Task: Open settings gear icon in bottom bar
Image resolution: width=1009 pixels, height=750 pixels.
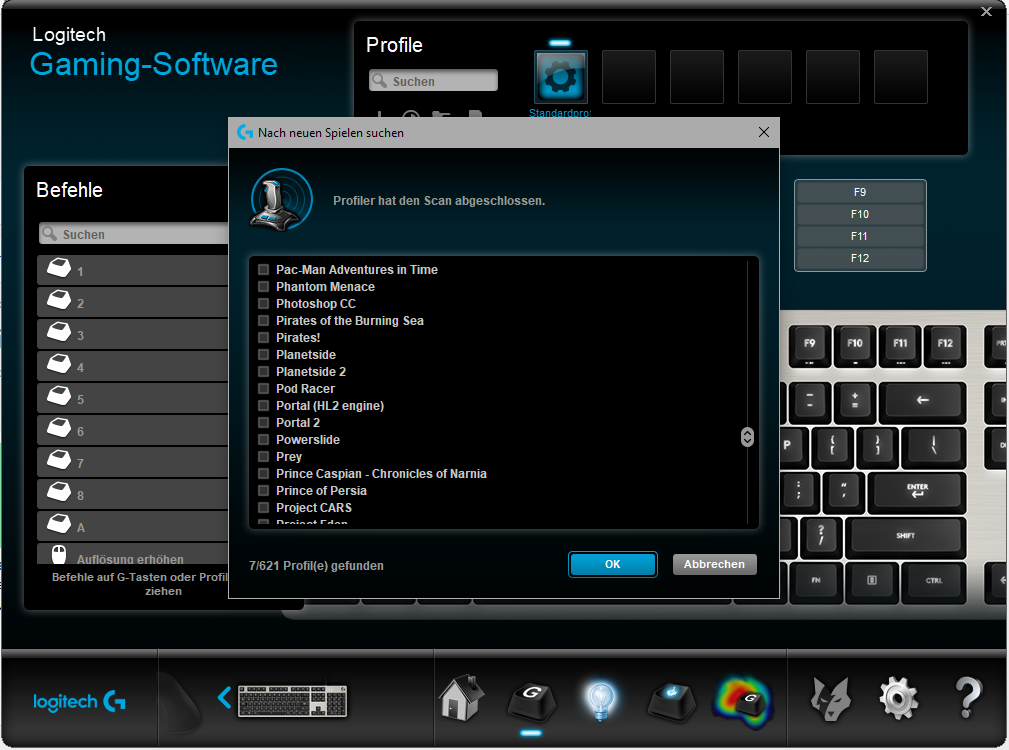Action: [x=898, y=699]
